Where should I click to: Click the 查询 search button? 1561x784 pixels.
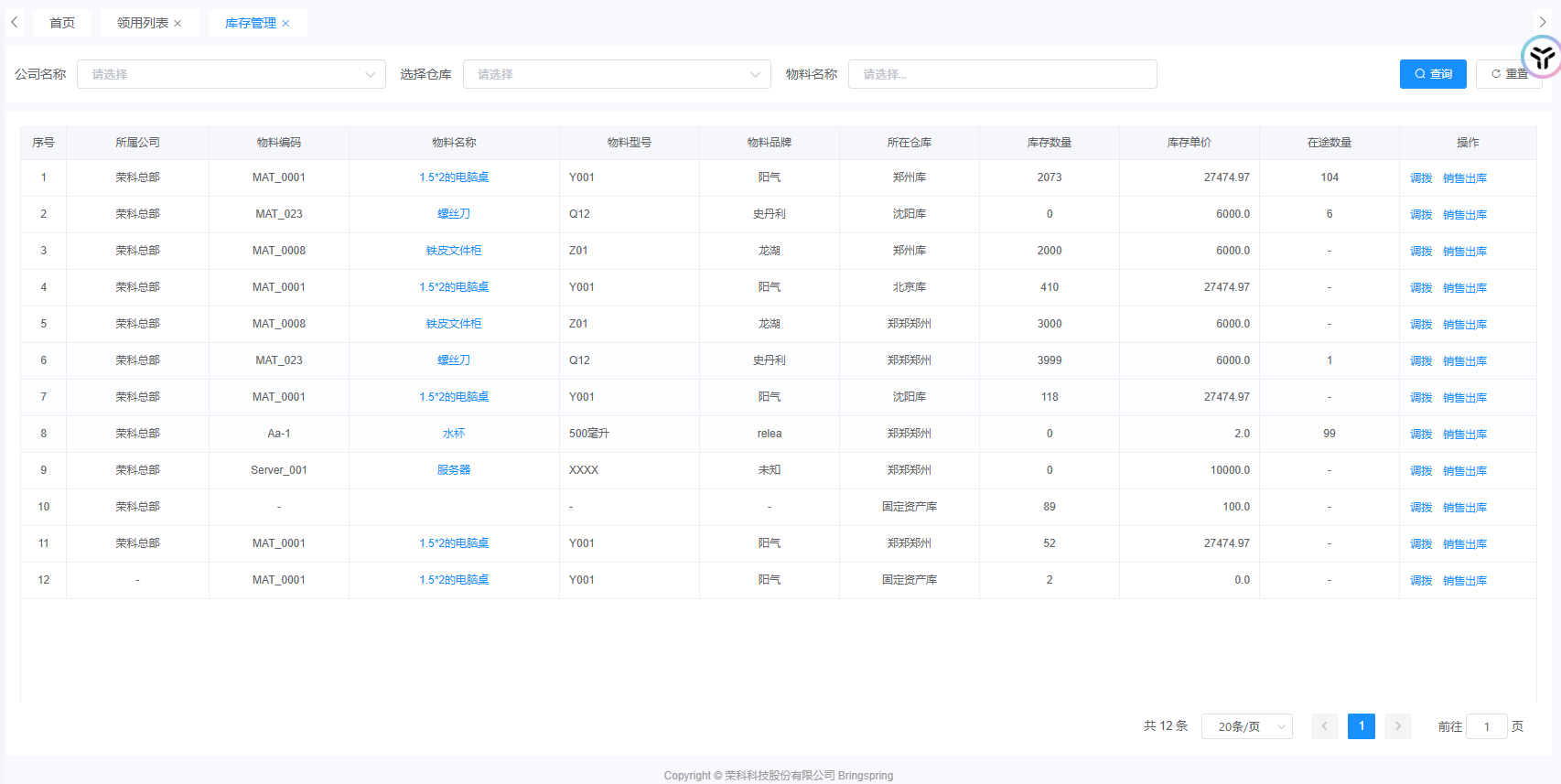(x=1432, y=74)
